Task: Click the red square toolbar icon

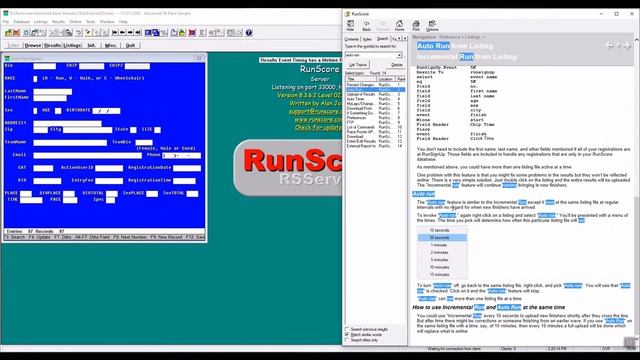Action: tap(192, 33)
